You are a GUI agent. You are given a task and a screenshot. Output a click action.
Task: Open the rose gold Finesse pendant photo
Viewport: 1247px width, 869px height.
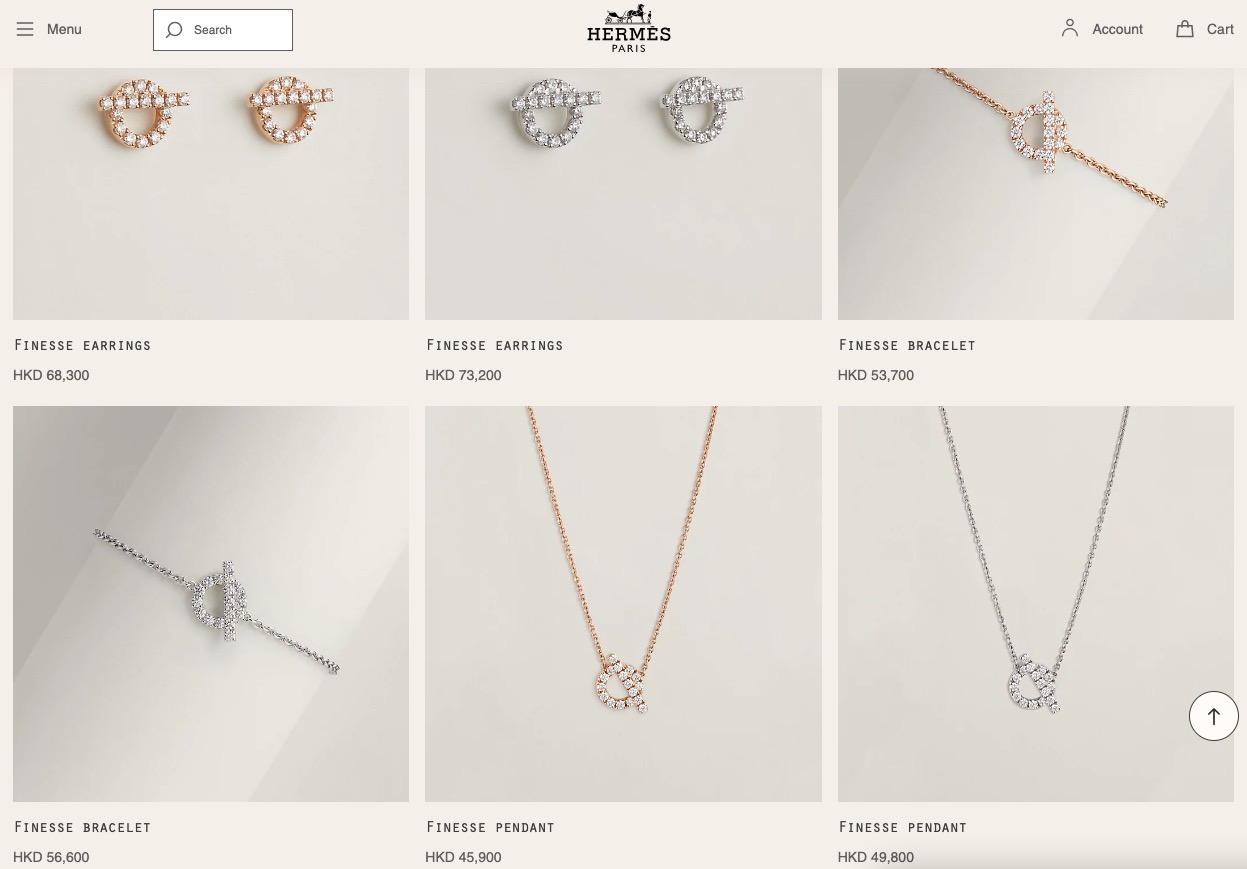tap(623, 604)
